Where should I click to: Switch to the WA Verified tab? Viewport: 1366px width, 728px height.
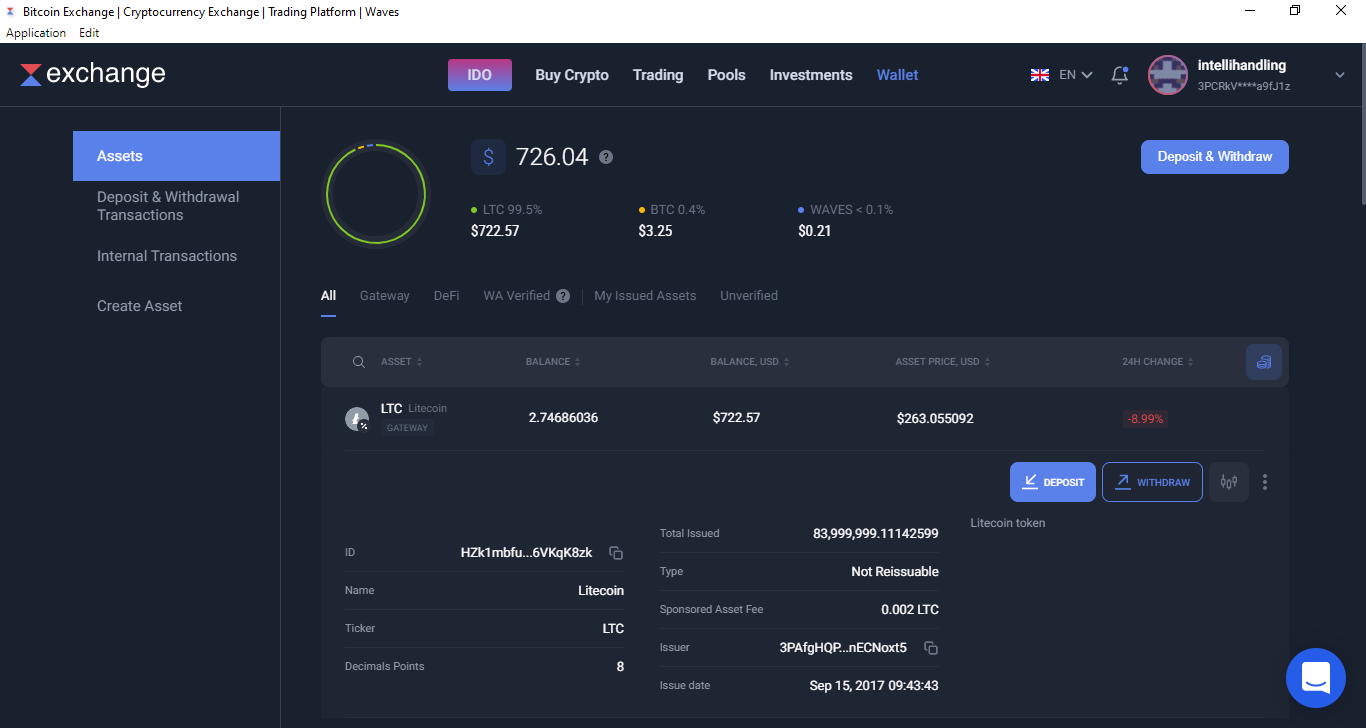(x=517, y=296)
